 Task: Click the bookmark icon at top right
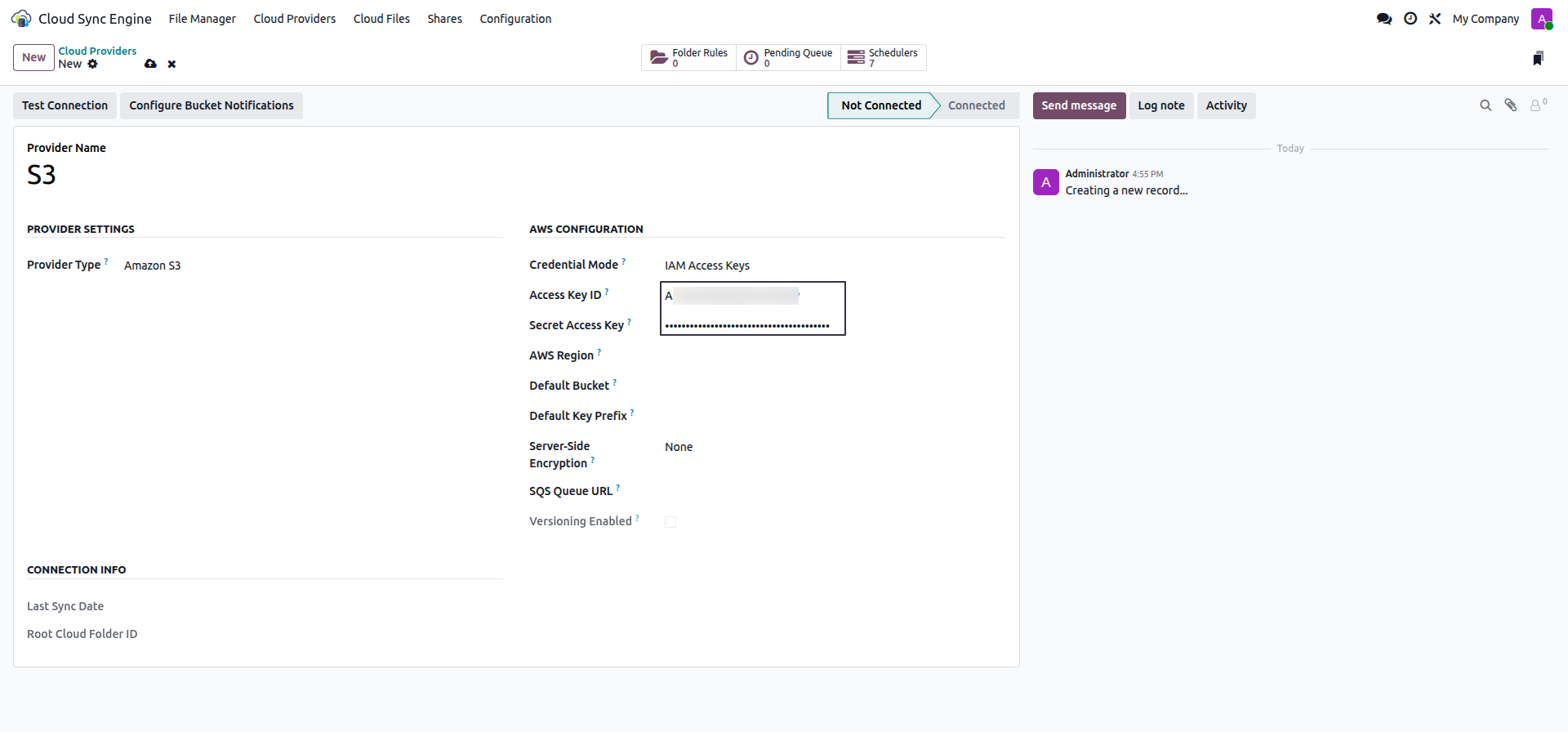click(1538, 58)
